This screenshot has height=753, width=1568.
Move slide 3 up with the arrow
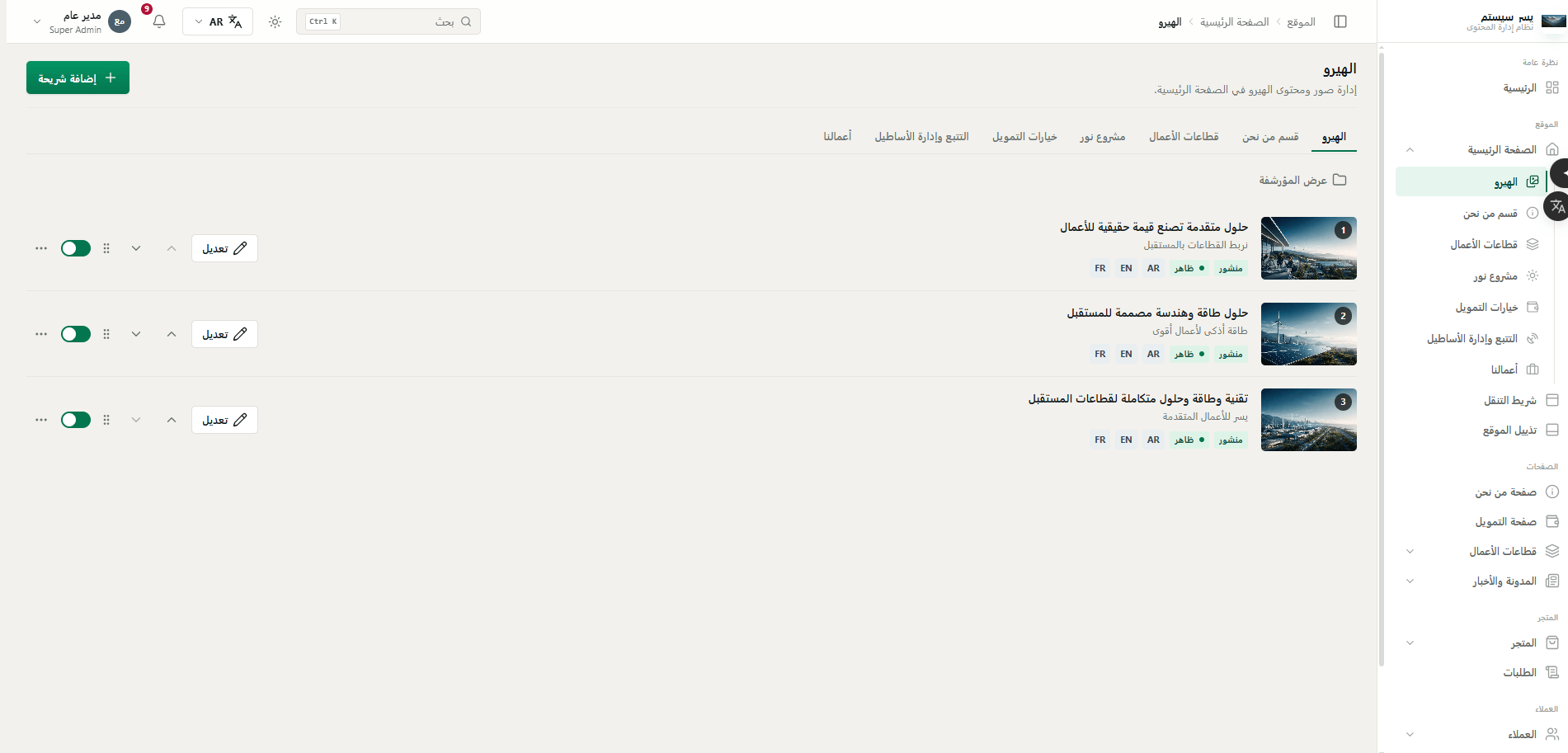[x=172, y=420]
